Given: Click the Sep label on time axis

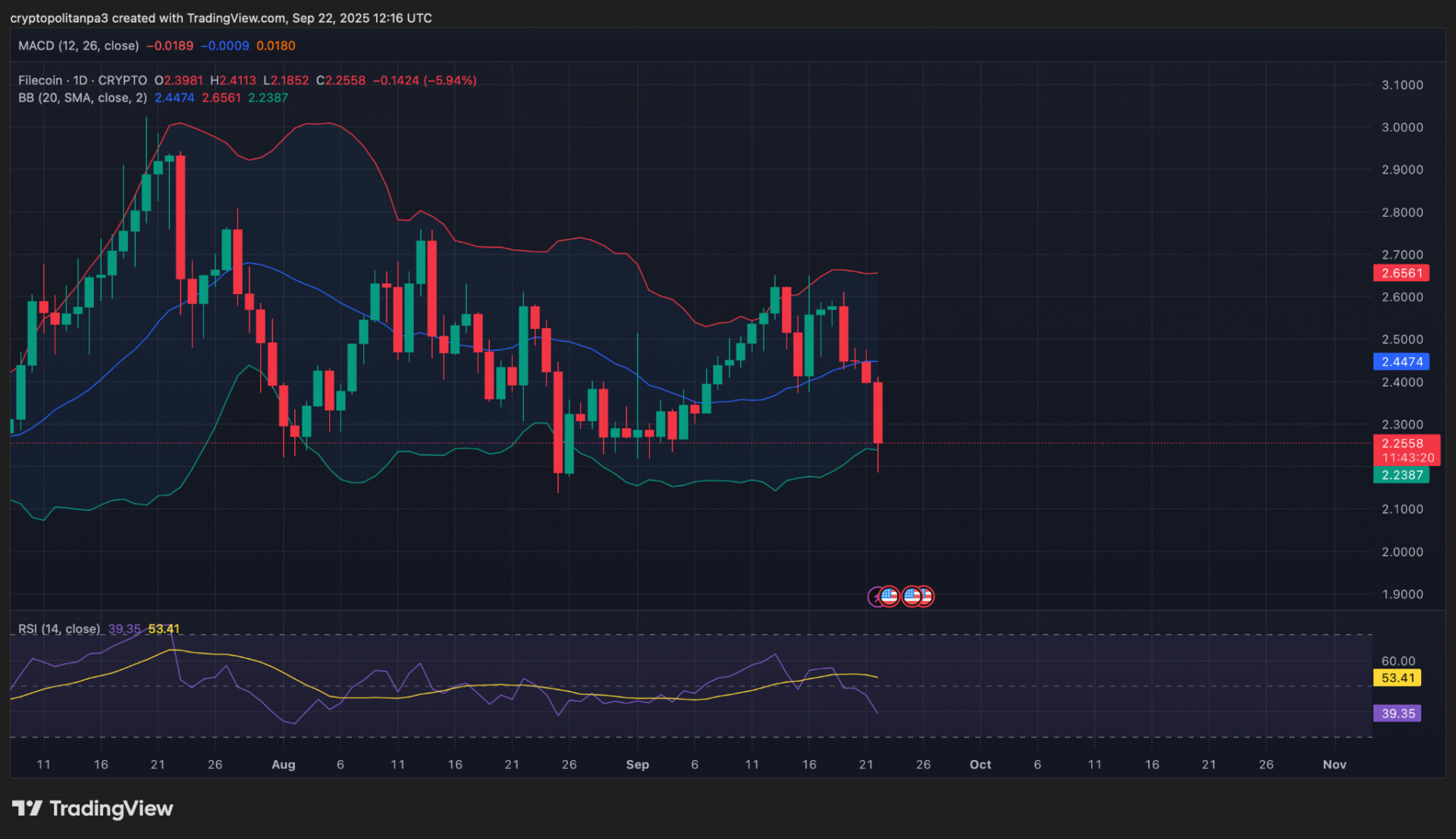Looking at the screenshot, I should (637, 764).
